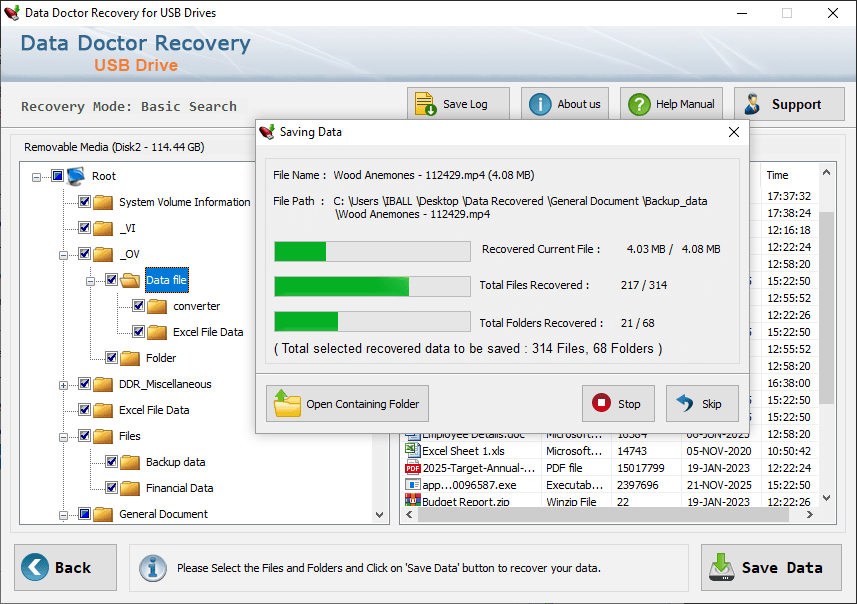Click the DDR_Miscellaneous folder icon
The image size is (857, 604).
[x=103, y=384]
